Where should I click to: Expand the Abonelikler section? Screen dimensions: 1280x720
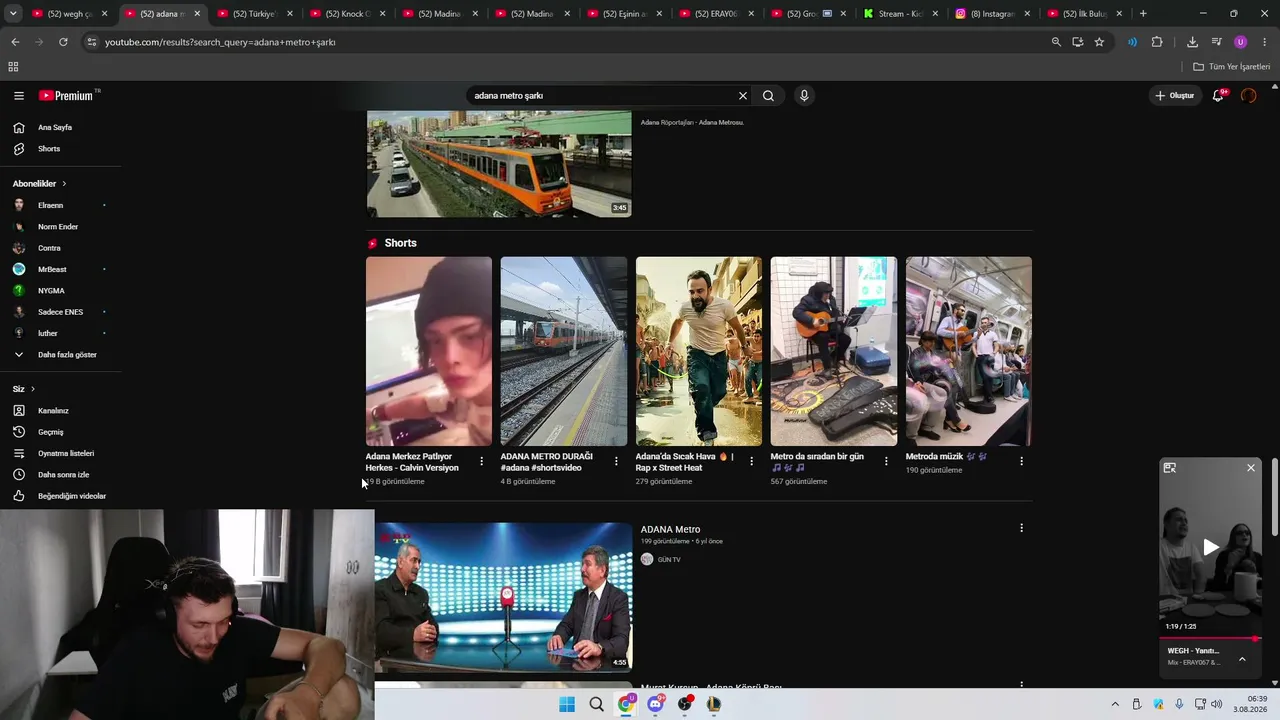click(40, 184)
